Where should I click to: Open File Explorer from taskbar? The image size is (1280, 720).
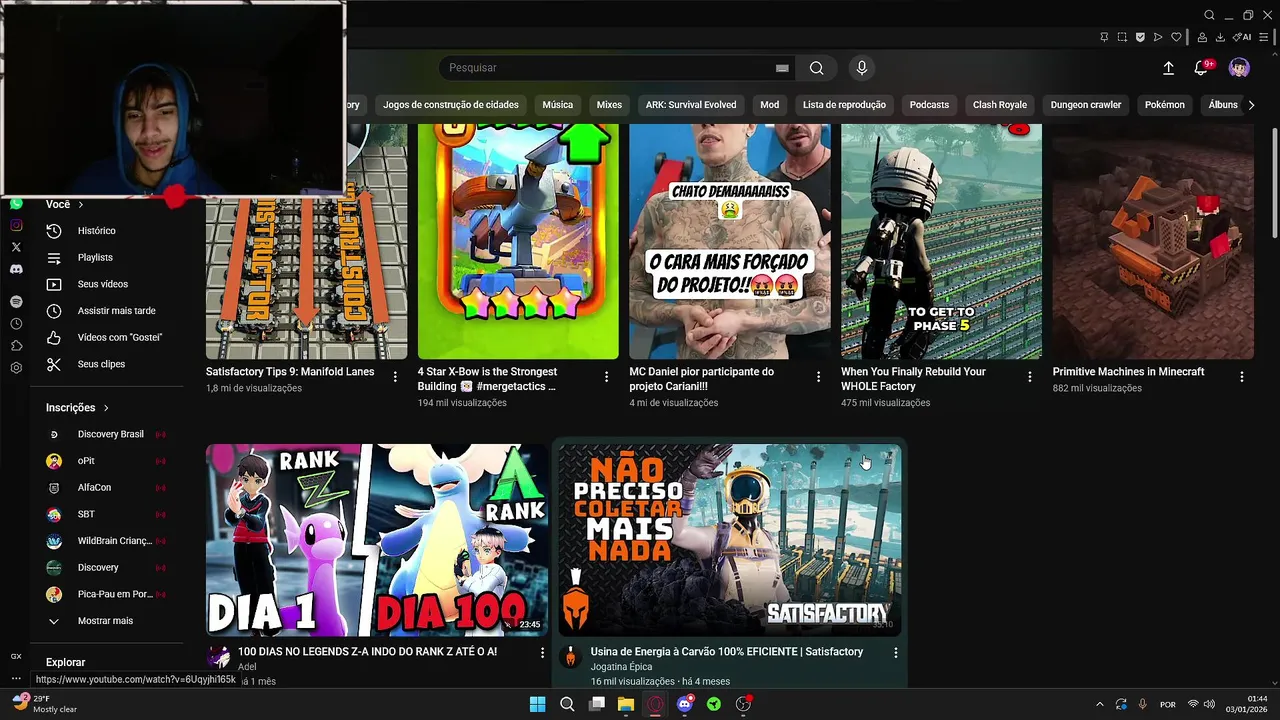point(626,704)
